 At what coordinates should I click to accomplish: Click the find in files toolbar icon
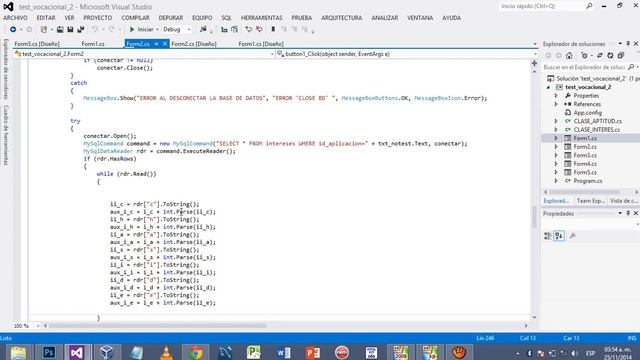pos(203,29)
